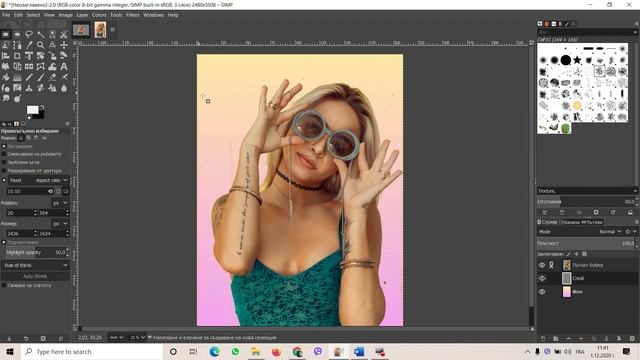
Task: Select the Pencil tool
Action: [29, 77]
